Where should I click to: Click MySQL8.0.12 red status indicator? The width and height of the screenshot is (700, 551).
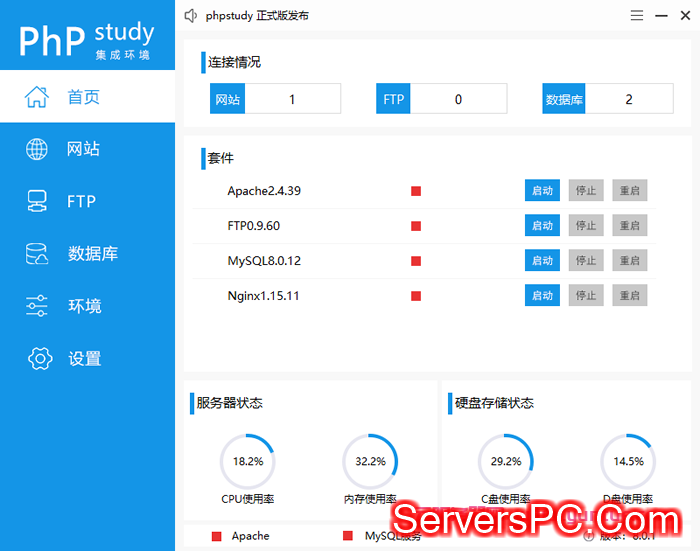[x=416, y=261]
